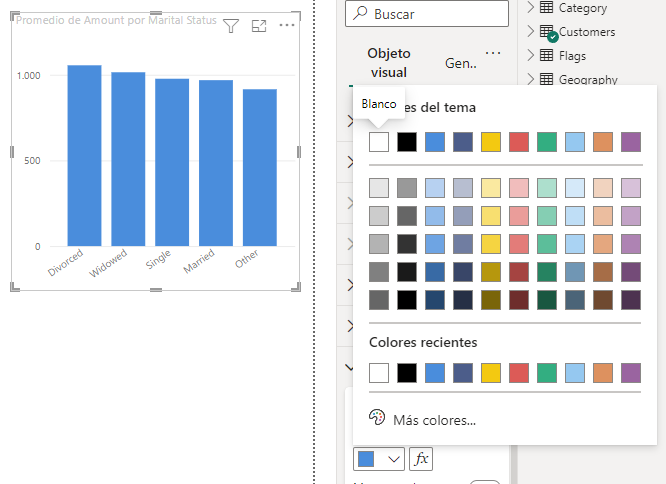Pick the yellow swatch in theme colors top row
This screenshot has height=484, width=666.
(491, 142)
